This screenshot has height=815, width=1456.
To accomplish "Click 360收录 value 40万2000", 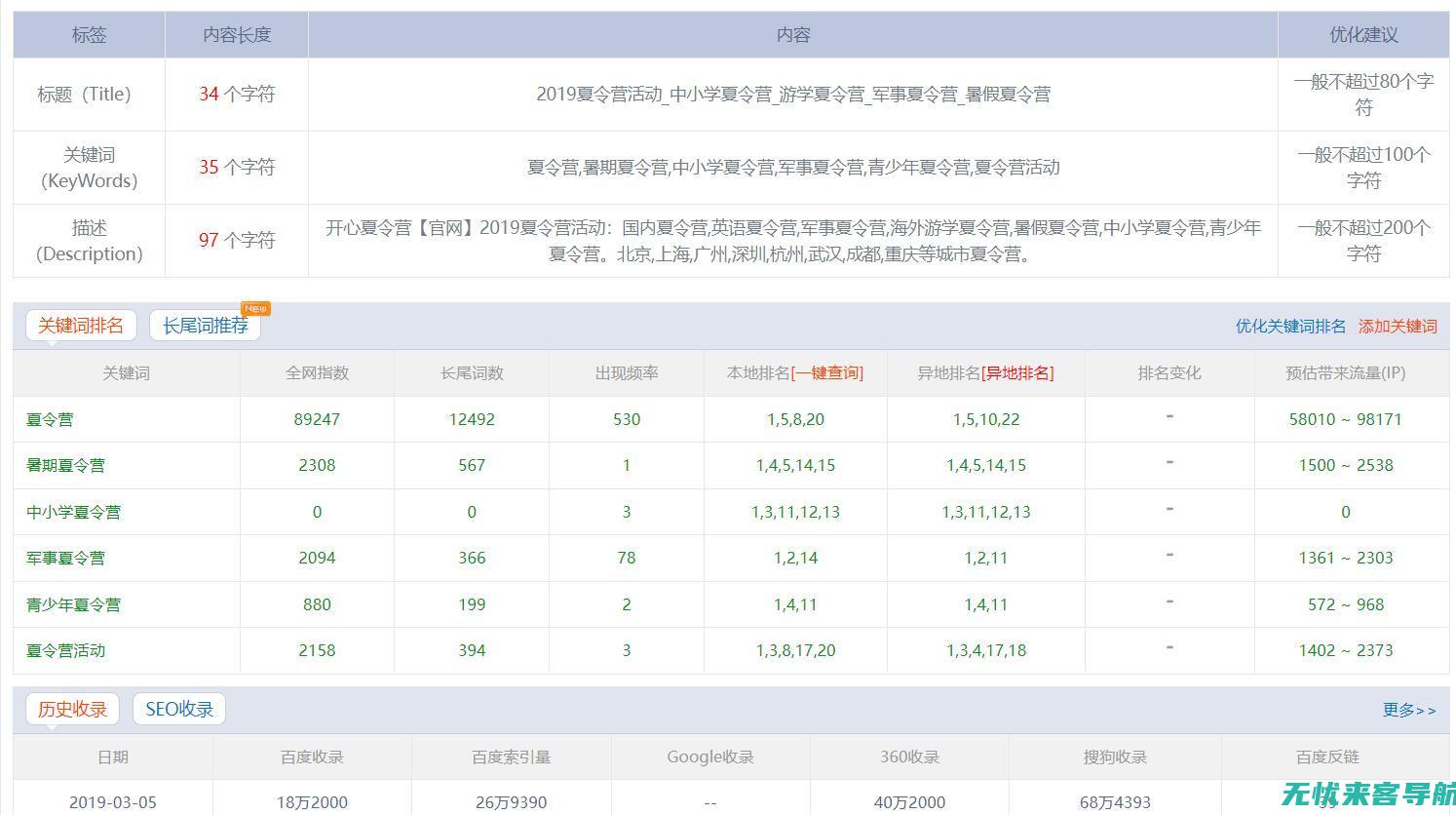I will tap(909, 803).
